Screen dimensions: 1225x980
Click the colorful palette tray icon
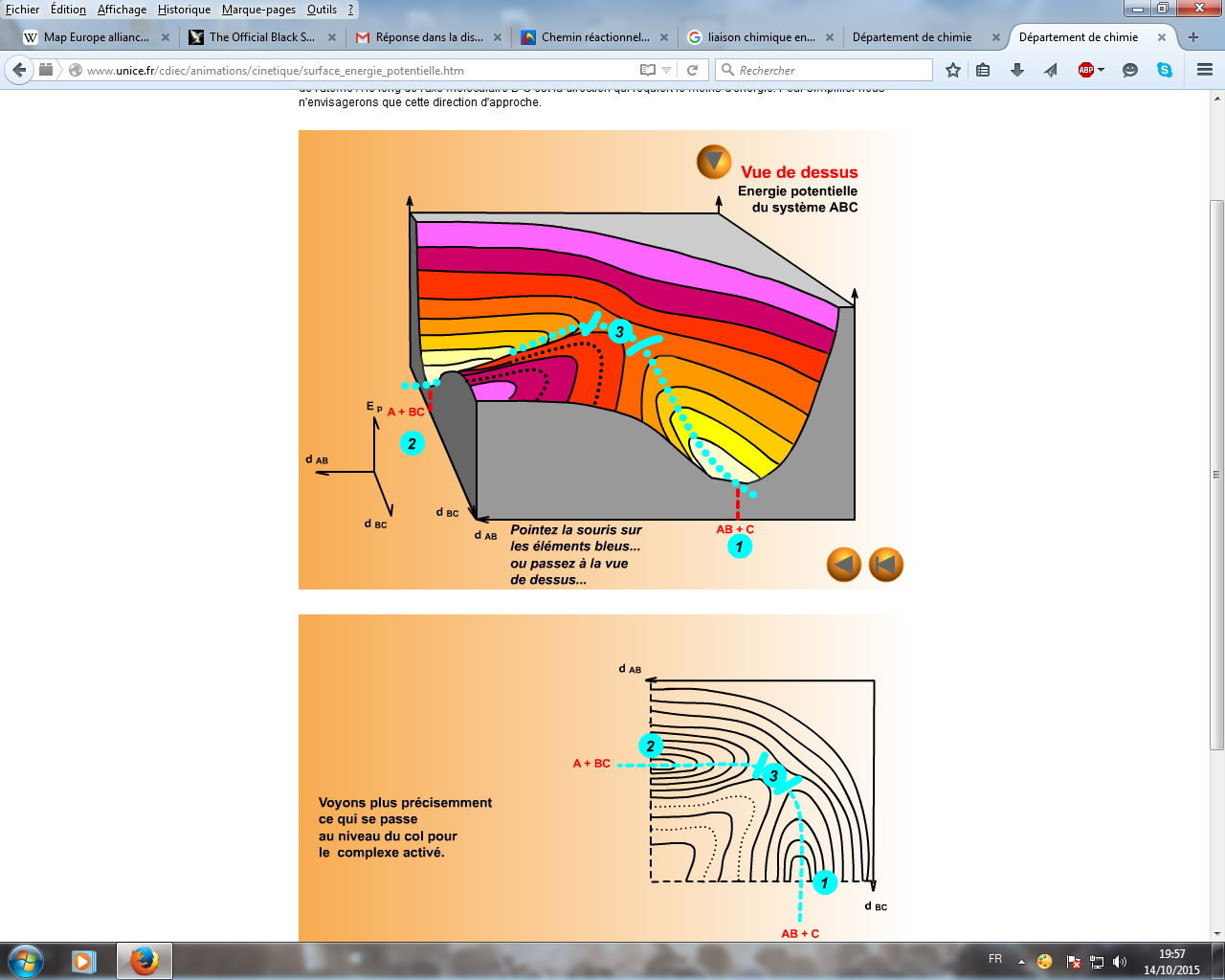[1045, 962]
